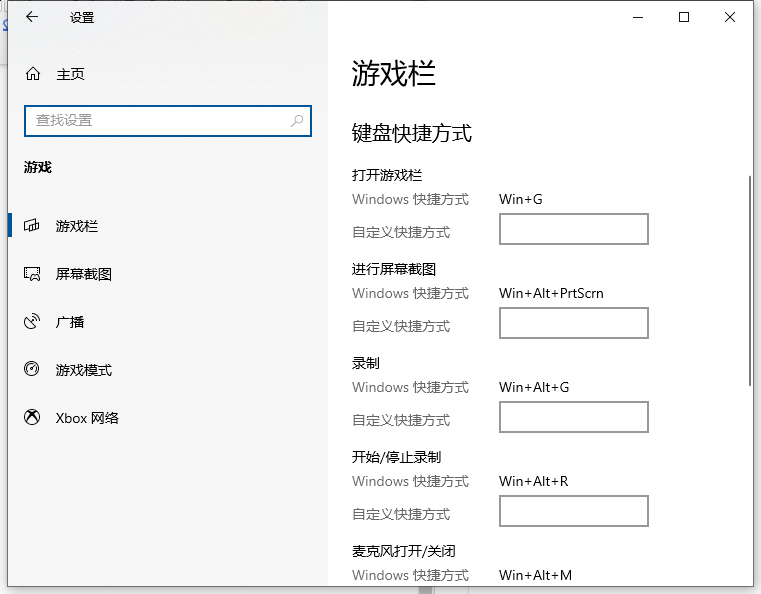Image resolution: width=761 pixels, height=594 pixels.
Task: Open Xbox 网络 via the Xbox logo icon
Action: coord(33,418)
